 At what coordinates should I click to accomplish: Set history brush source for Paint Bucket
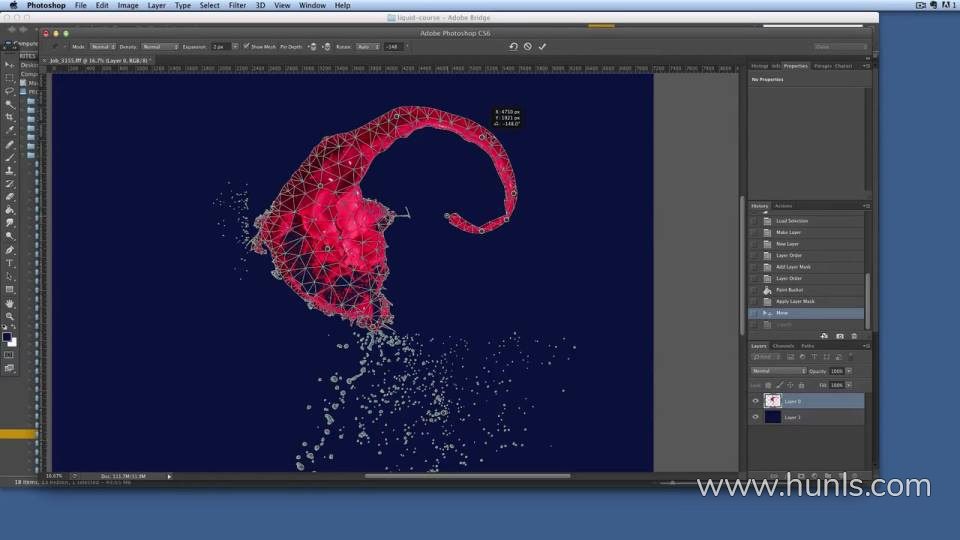[x=754, y=290]
